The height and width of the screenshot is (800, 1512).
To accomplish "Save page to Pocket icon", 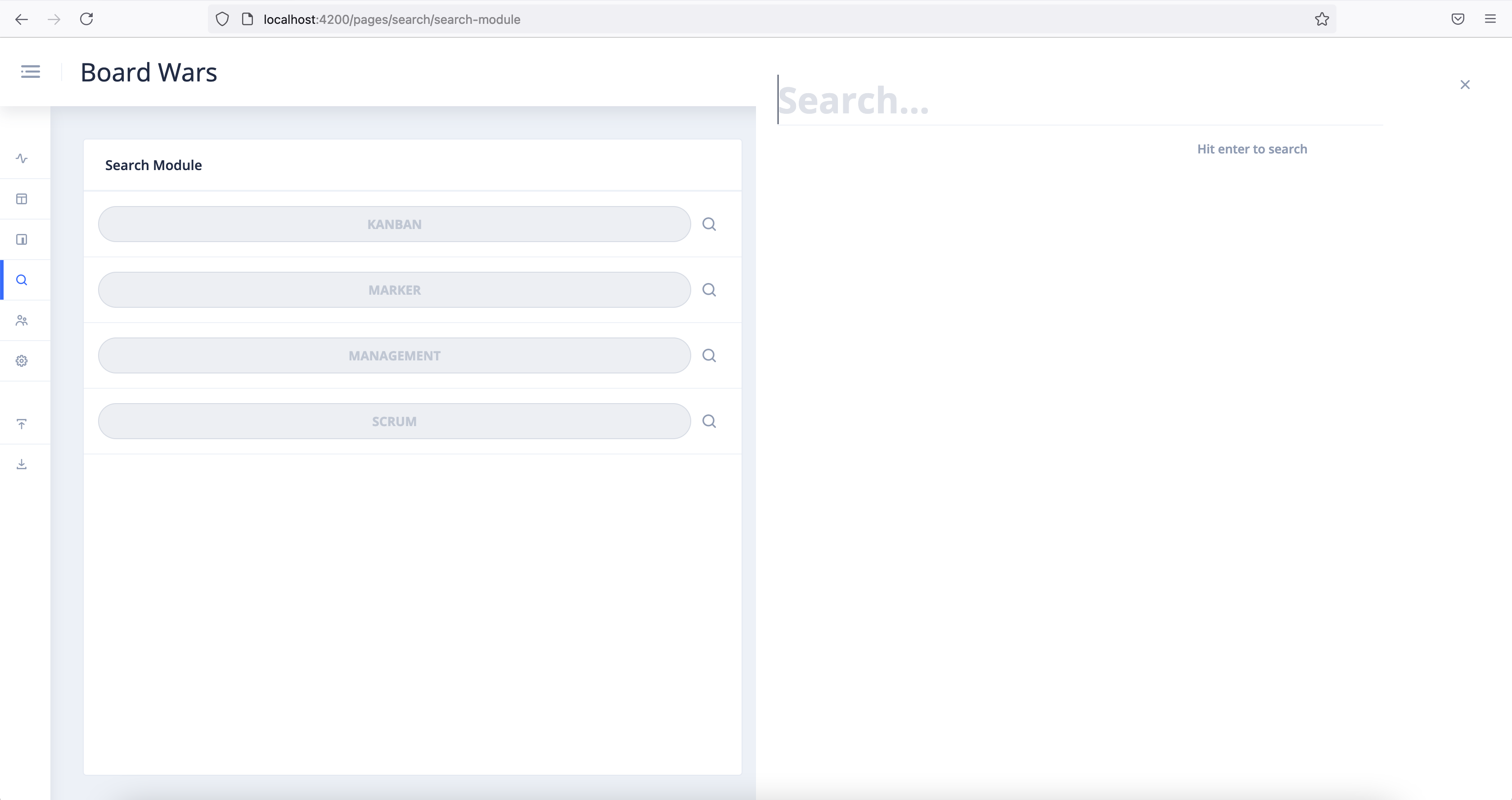I will pos(1458,19).
